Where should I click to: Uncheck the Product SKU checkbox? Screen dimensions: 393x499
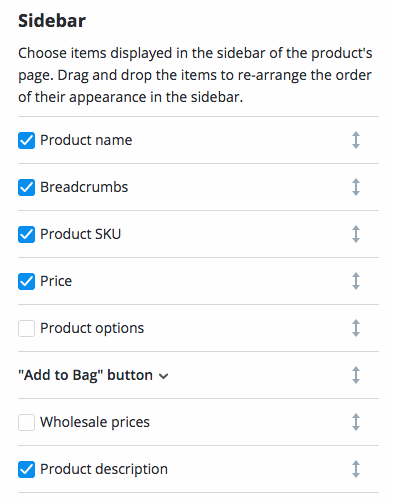tap(26, 234)
